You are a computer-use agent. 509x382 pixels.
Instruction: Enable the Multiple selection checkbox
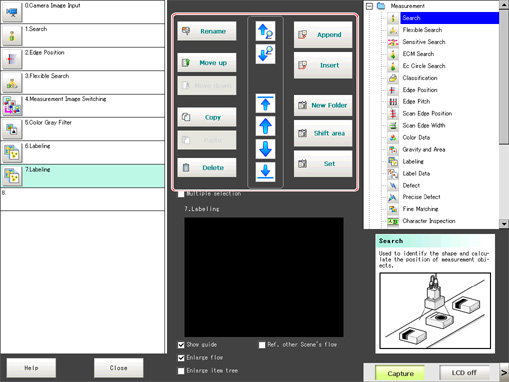[181, 194]
